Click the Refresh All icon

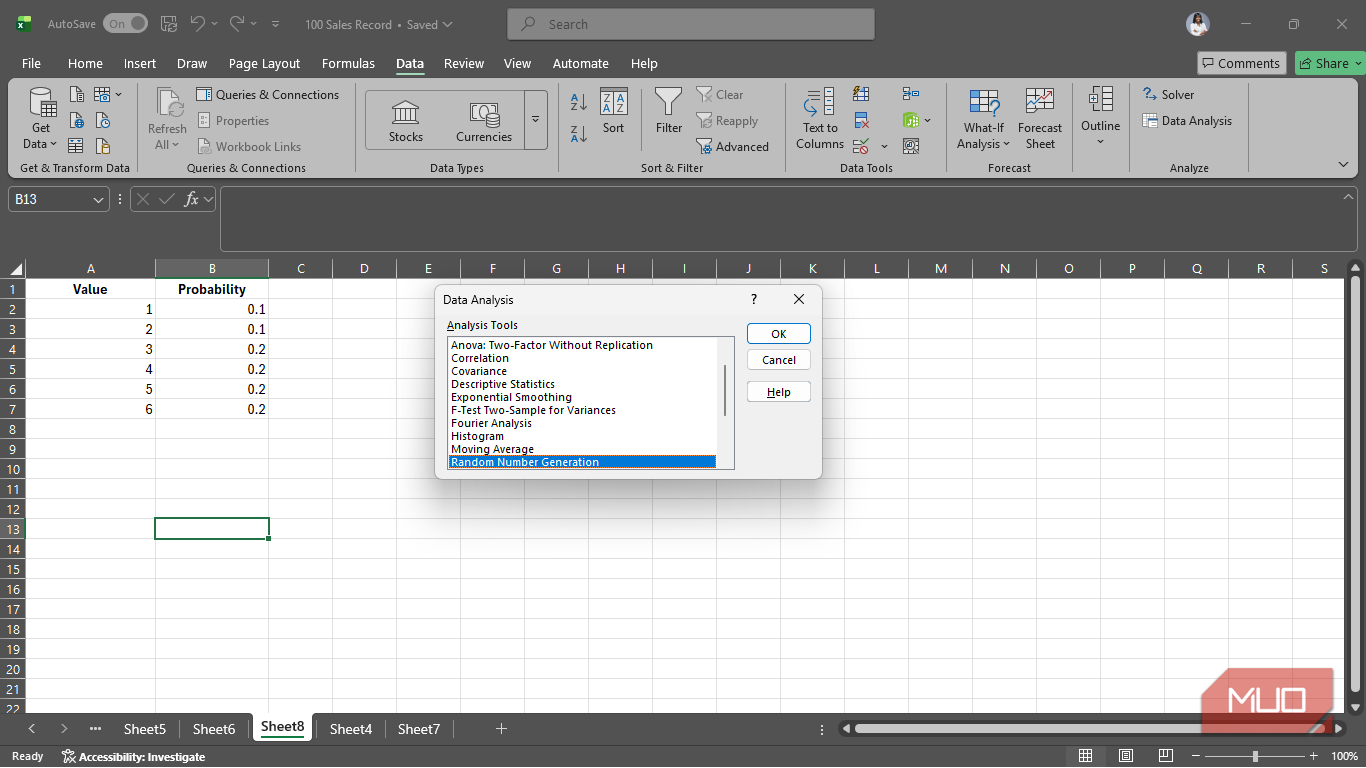[x=167, y=118]
